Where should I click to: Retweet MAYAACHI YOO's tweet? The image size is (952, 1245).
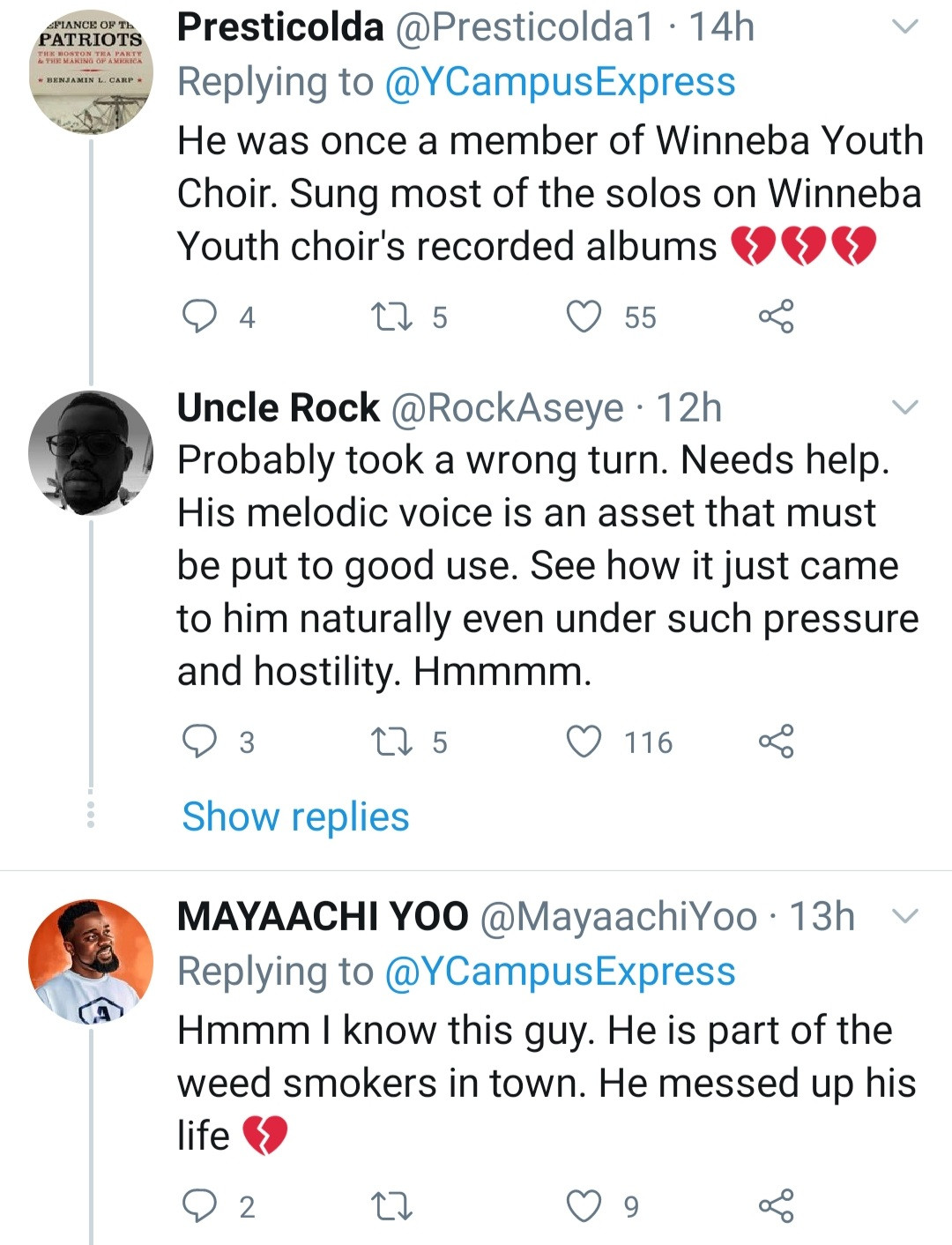pos(392,1205)
